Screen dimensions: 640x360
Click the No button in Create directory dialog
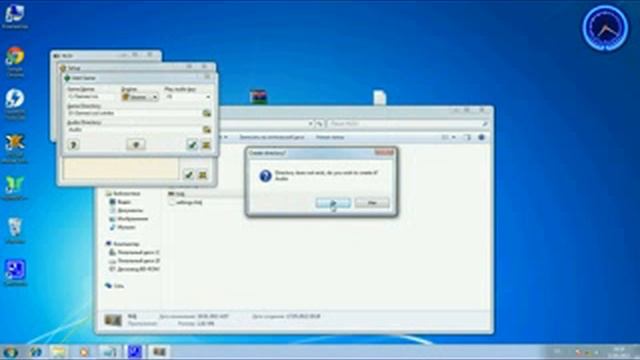click(x=372, y=203)
